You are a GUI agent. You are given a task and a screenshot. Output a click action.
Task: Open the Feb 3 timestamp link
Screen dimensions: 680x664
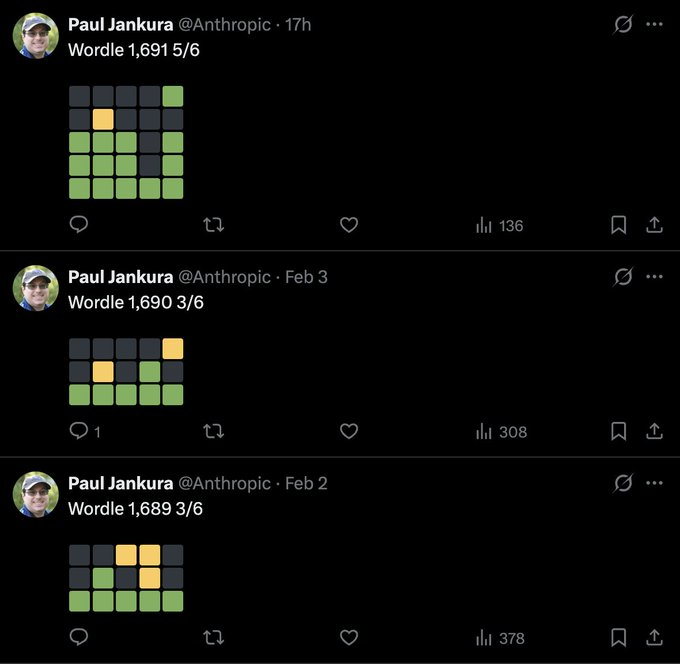(x=306, y=276)
